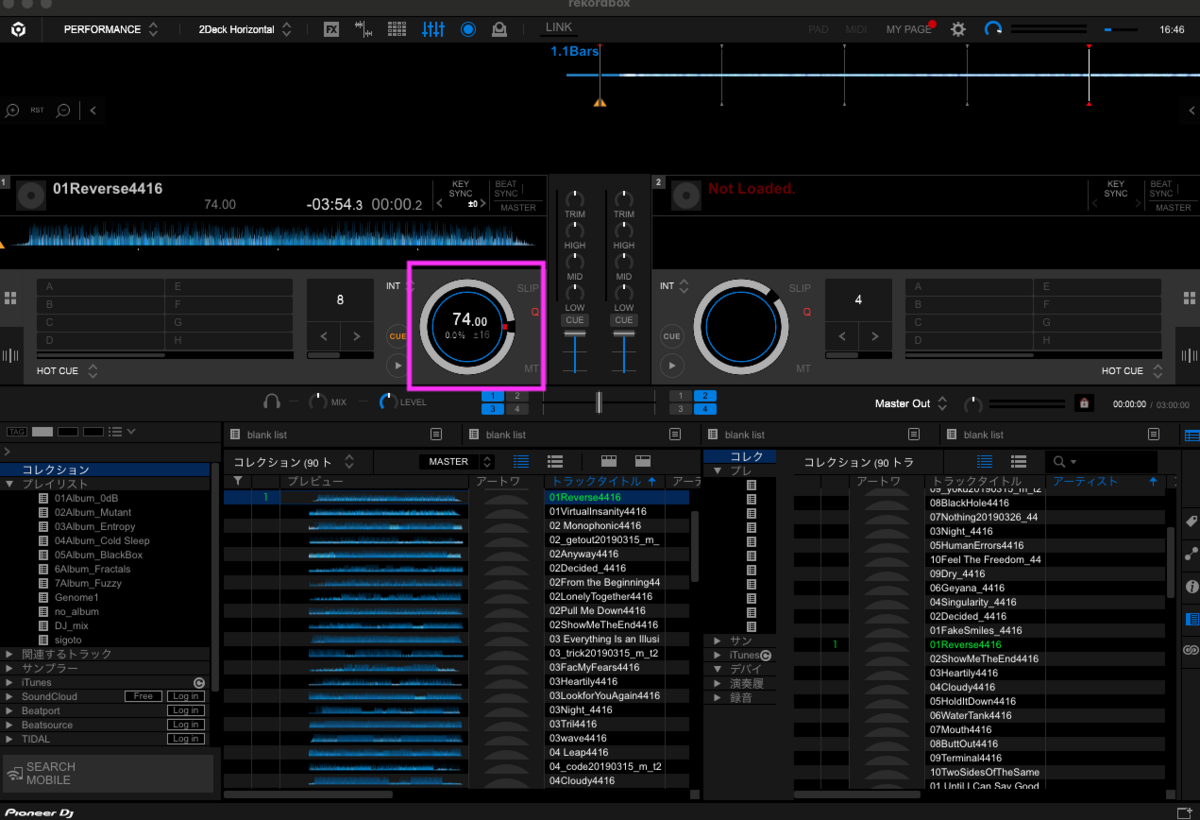This screenshot has width=1200, height=820.
Task: Select track 02Anyway4416 in list
Action: click(x=584, y=554)
